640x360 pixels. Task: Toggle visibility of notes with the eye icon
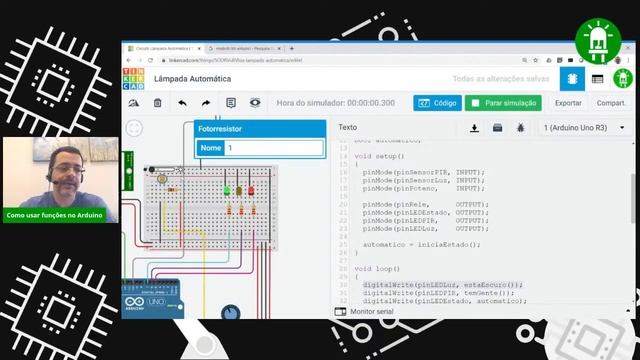click(255, 103)
